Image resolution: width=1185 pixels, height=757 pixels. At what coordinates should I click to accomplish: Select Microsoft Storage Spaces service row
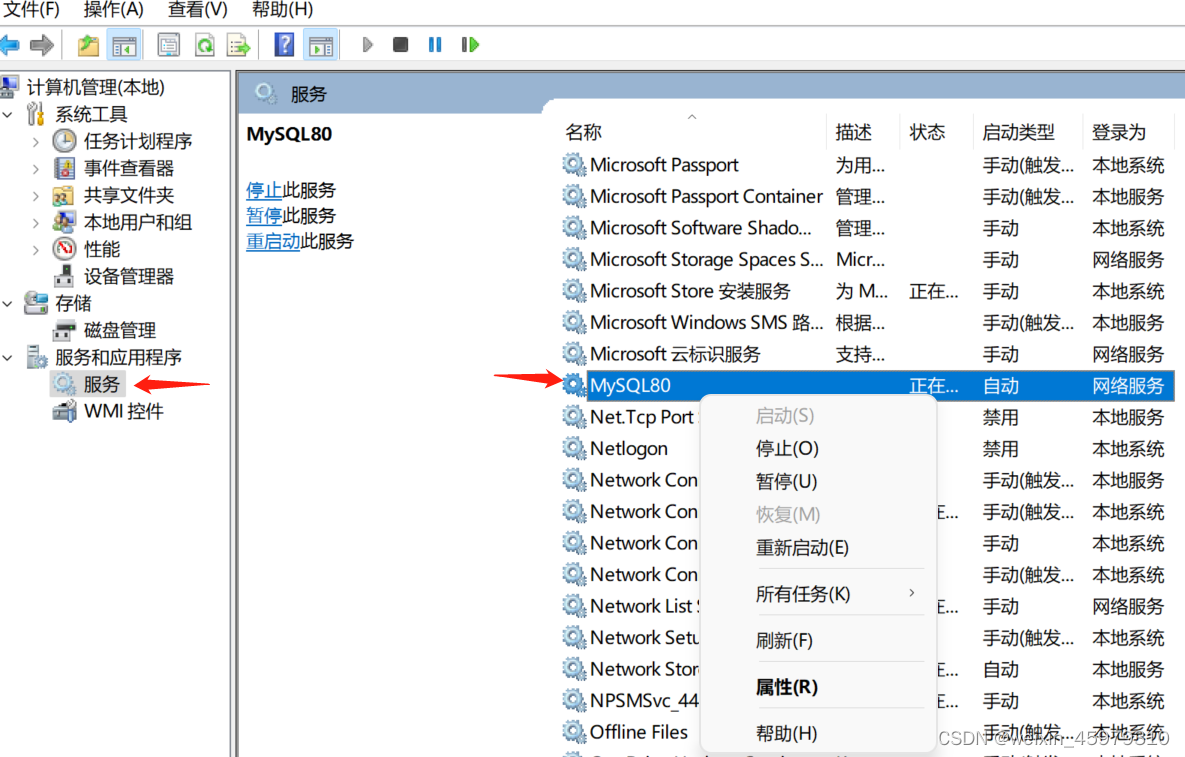868,259
